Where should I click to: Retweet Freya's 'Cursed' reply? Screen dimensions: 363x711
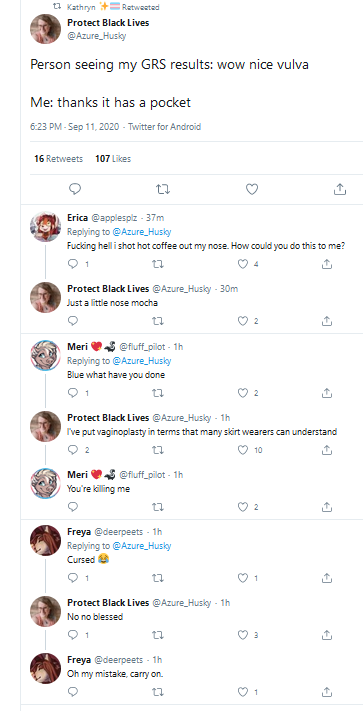coord(157,578)
